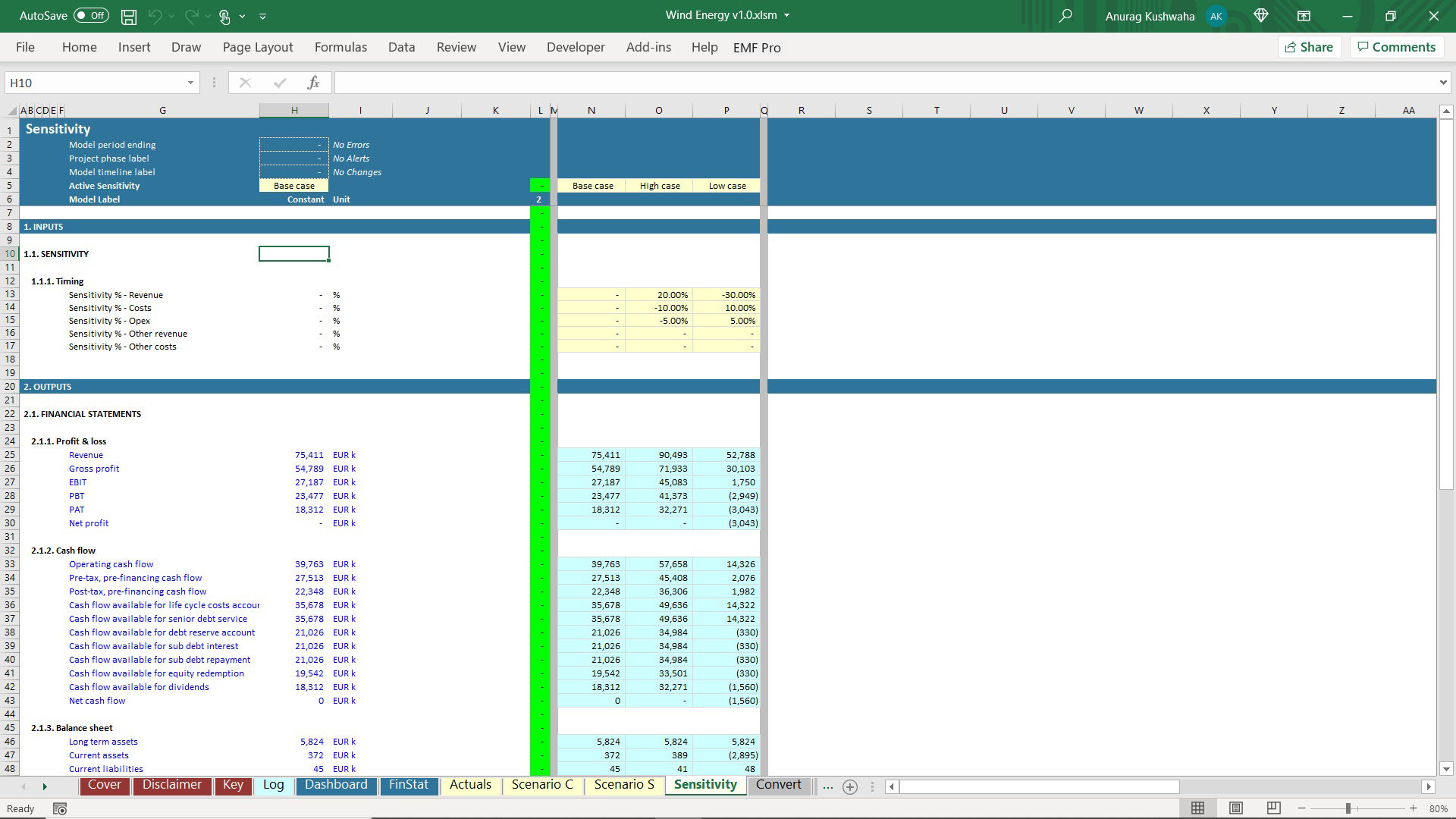Expand the formula bar chevron

[1442, 83]
